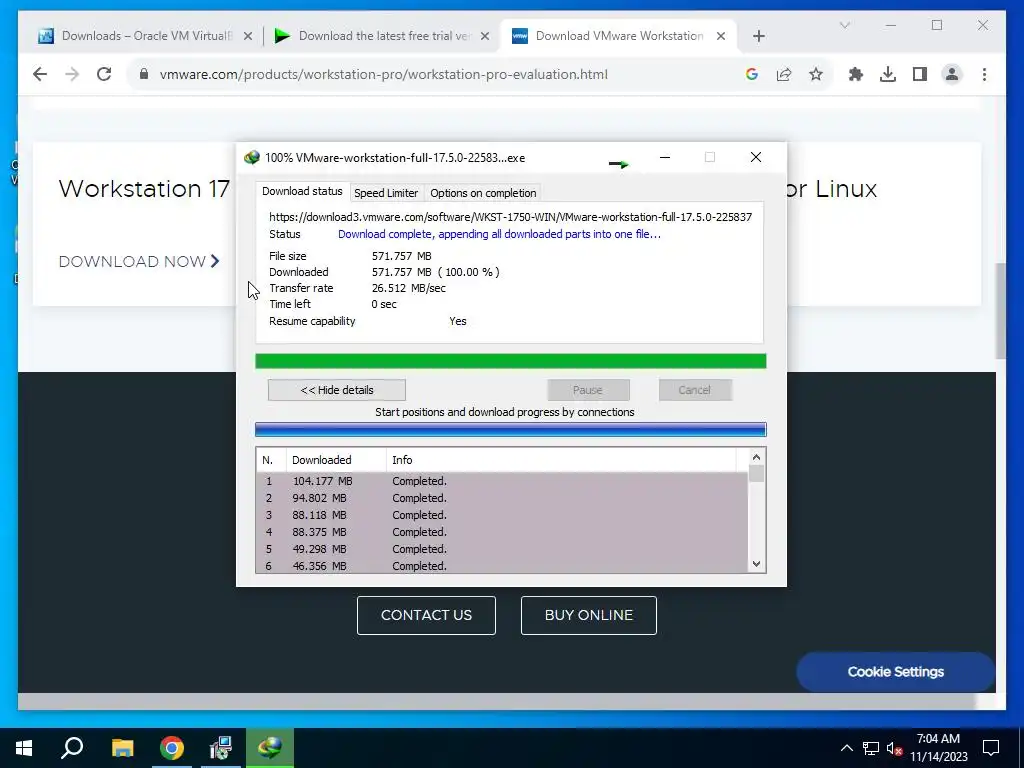Click the download URL text
This screenshot has height=768, width=1024.
coord(510,217)
